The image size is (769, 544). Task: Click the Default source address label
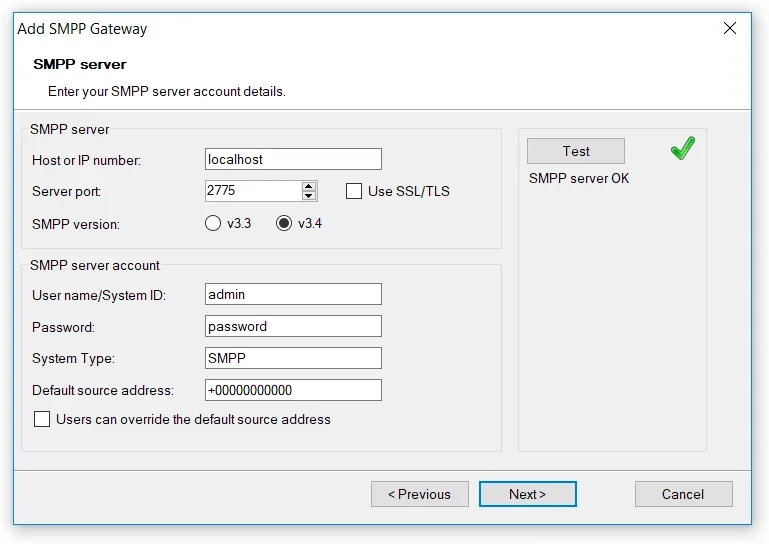tap(103, 390)
